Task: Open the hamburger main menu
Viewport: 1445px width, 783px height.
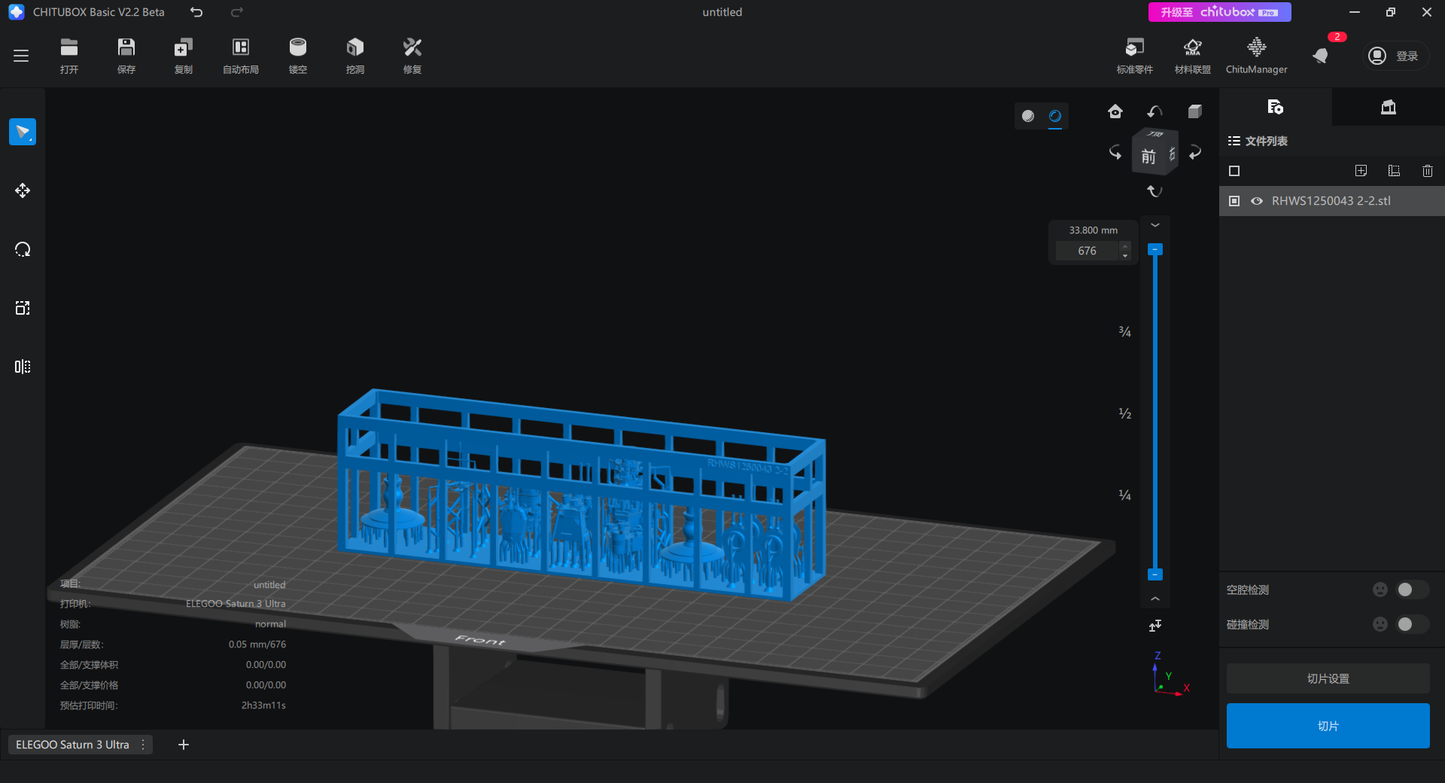Action: point(21,56)
